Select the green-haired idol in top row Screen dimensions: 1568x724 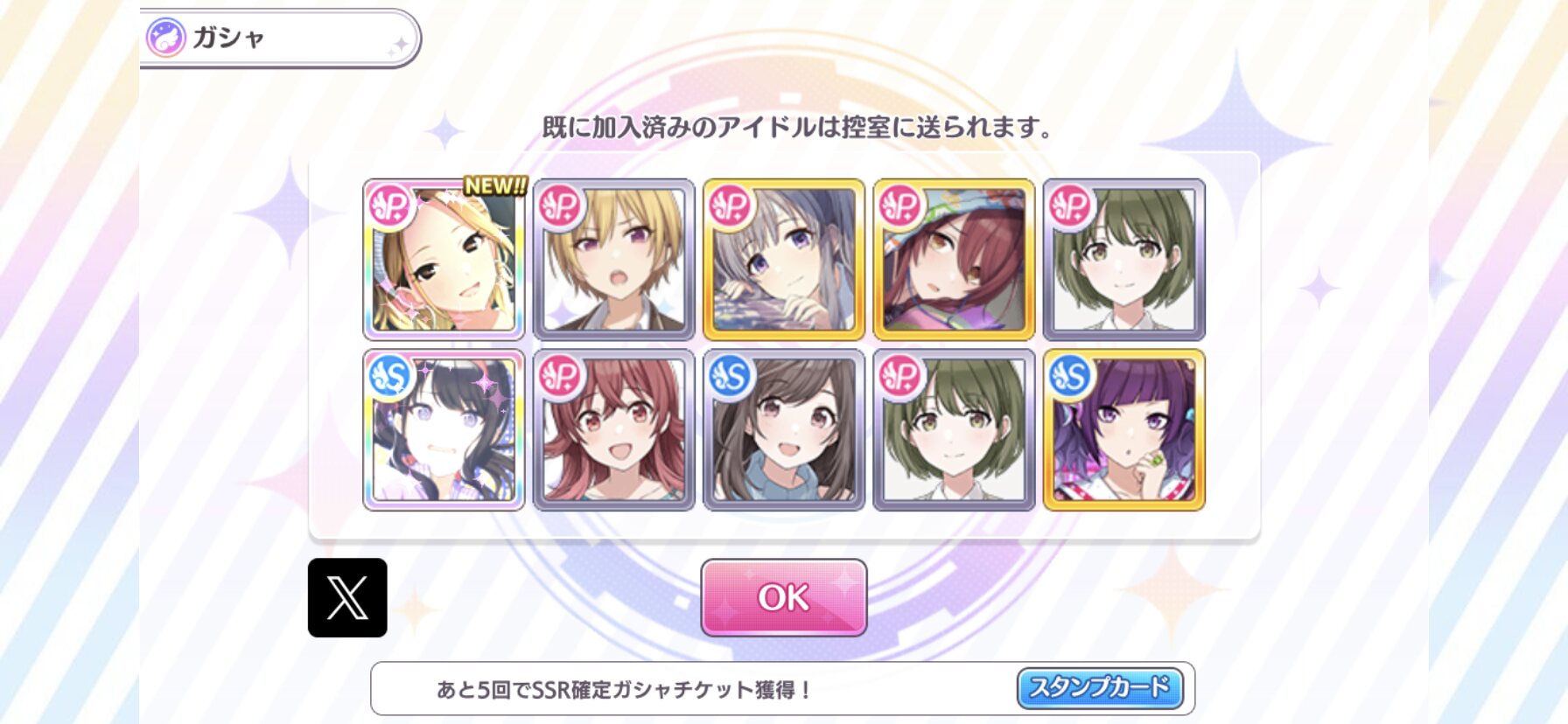point(1123,260)
